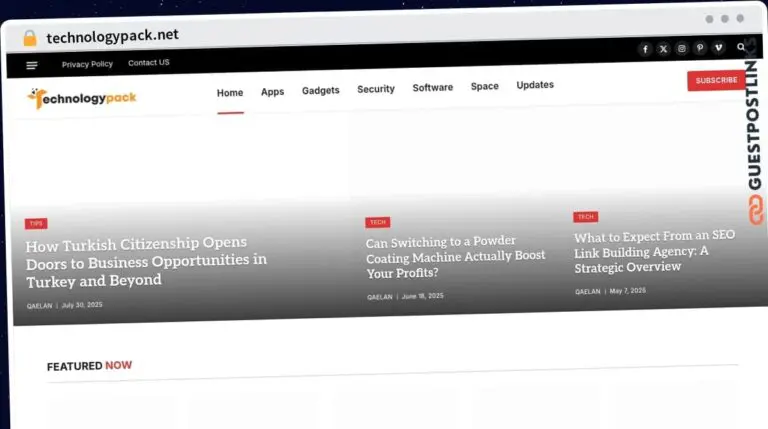The width and height of the screenshot is (768, 429).
Task: Click the Technologypack logo
Action: pyautogui.click(x=82, y=98)
